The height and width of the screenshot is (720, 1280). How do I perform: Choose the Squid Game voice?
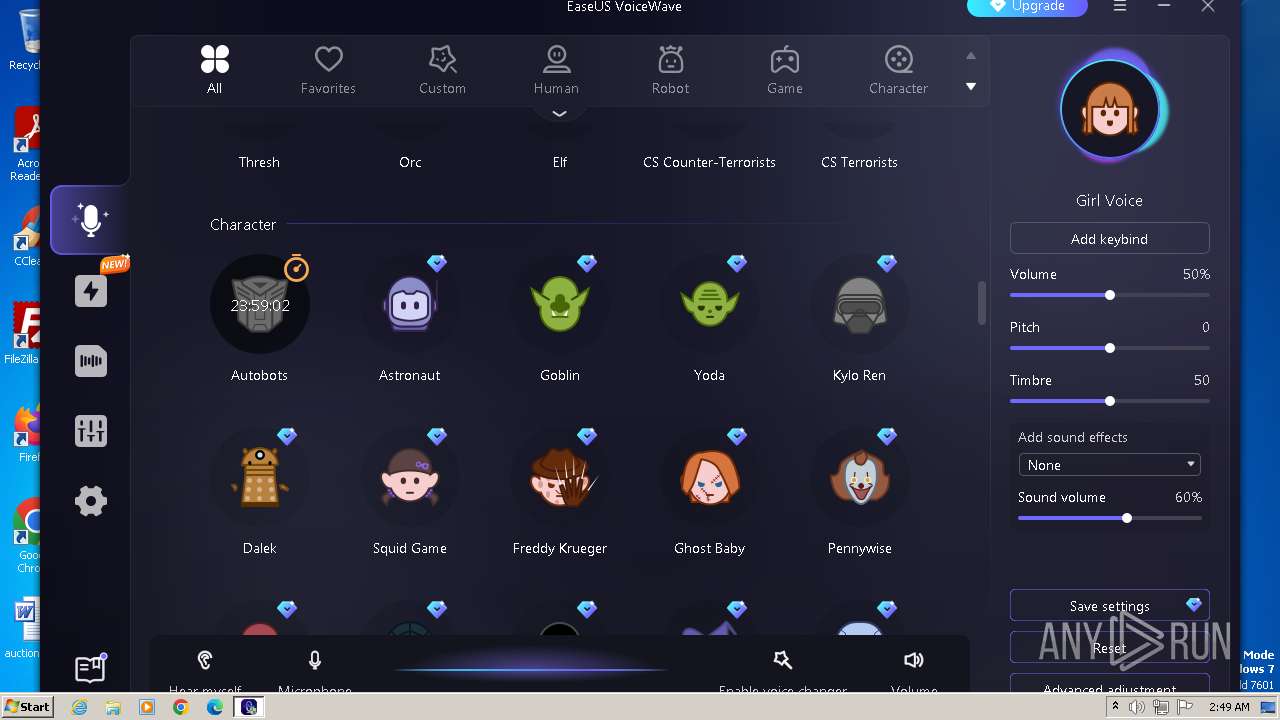[409, 477]
